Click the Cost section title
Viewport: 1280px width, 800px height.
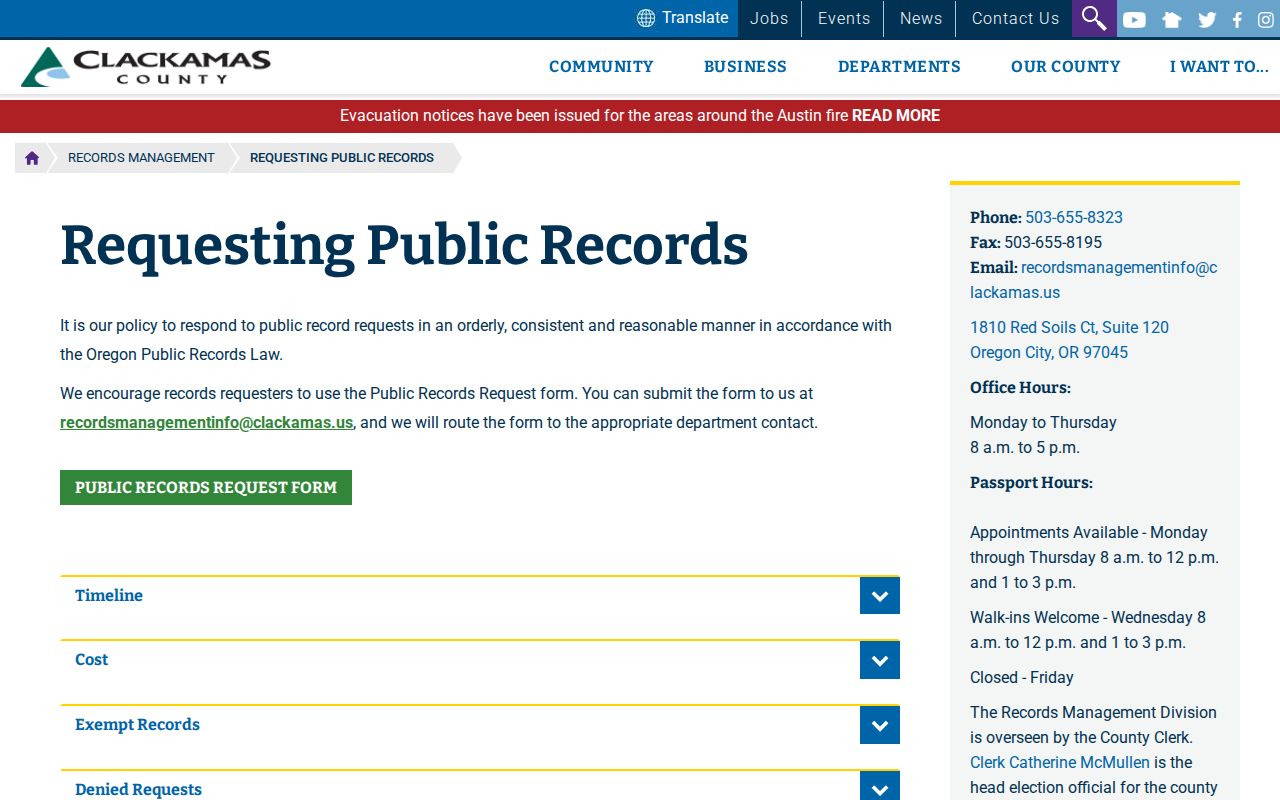[x=91, y=660]
